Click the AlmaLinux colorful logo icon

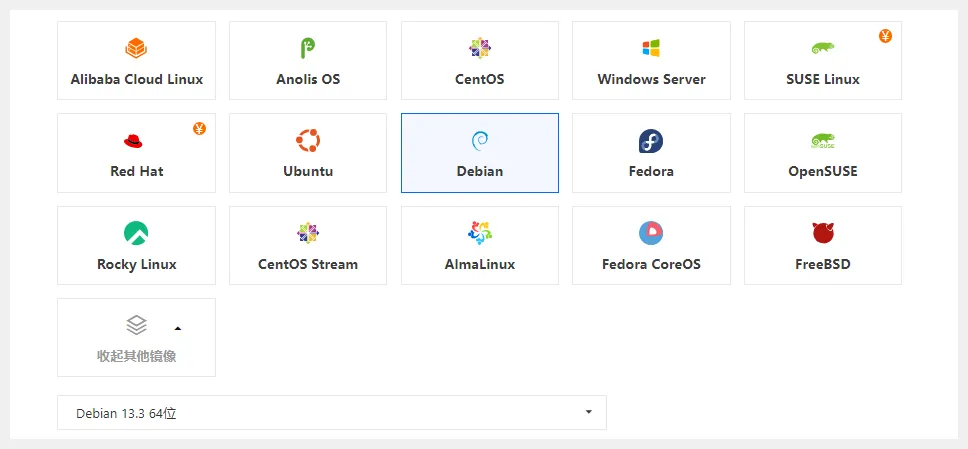[480, 233]
